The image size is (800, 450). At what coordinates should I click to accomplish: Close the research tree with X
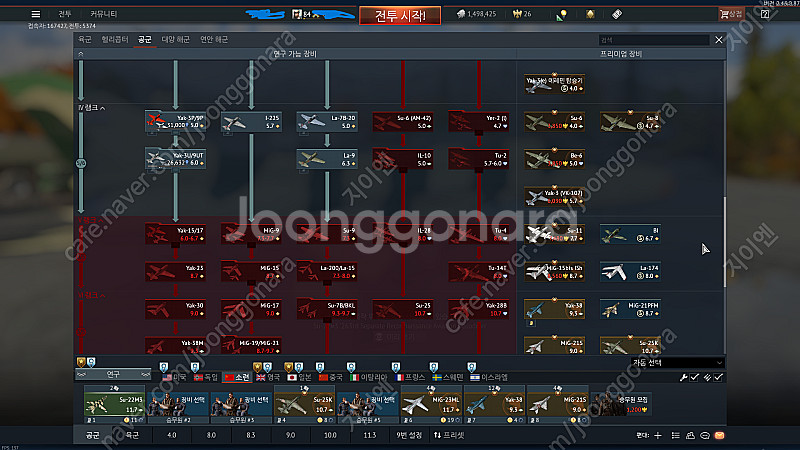tap(719, 40)
